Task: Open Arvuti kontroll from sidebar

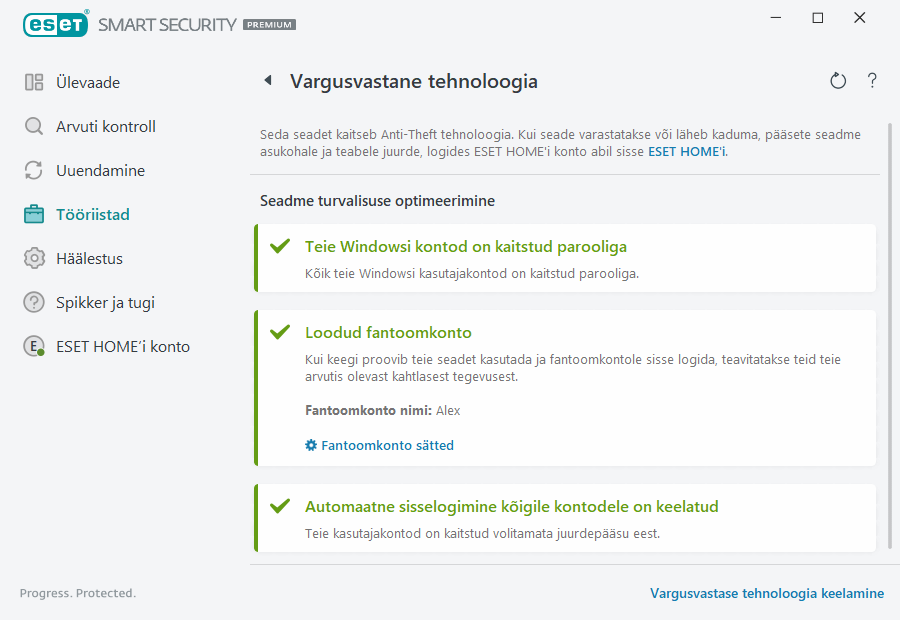Action: [x=34, y=126]
